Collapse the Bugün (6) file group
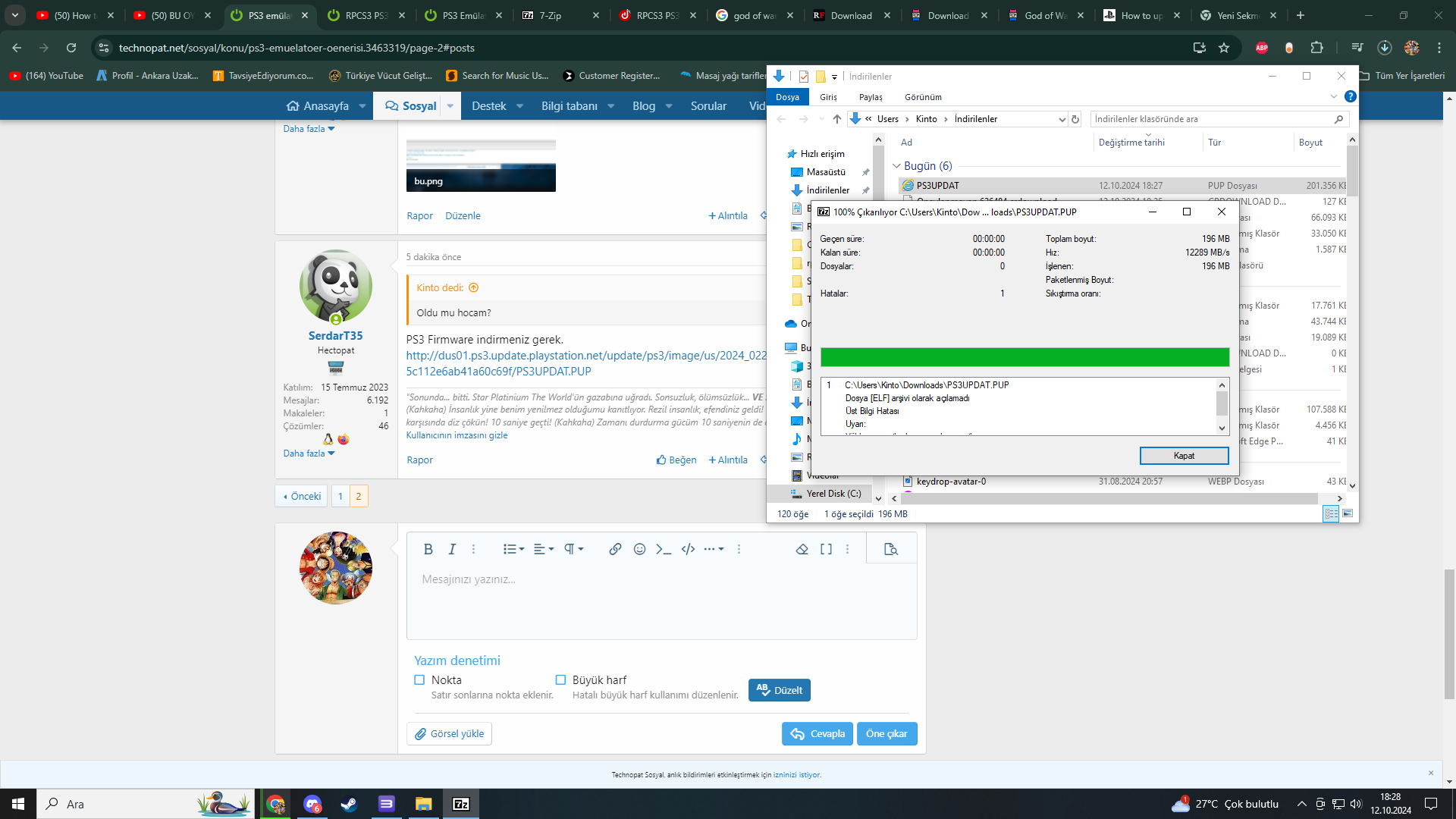Viewport: 1456px width, 819px height. click(x=896, y=166)
